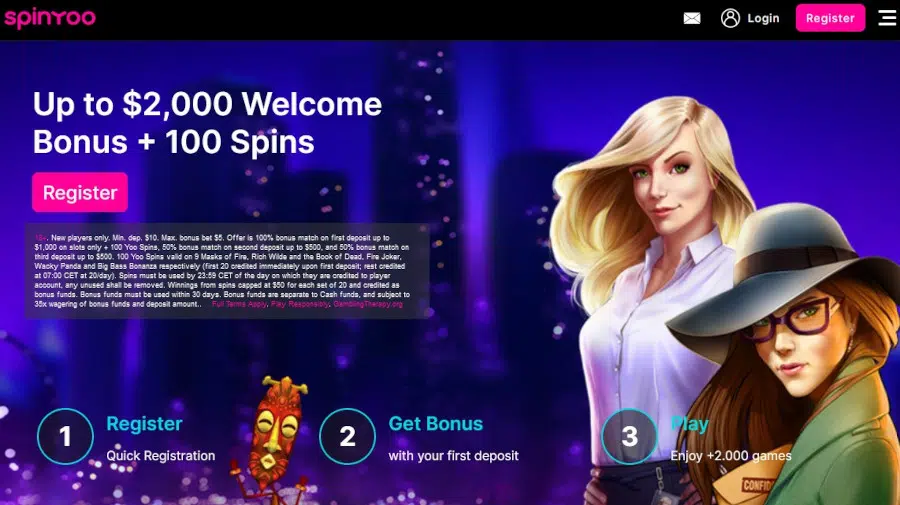Open the hamburger menu icon
The height and width of the screenshot is (505, 900).
[887, 18]
